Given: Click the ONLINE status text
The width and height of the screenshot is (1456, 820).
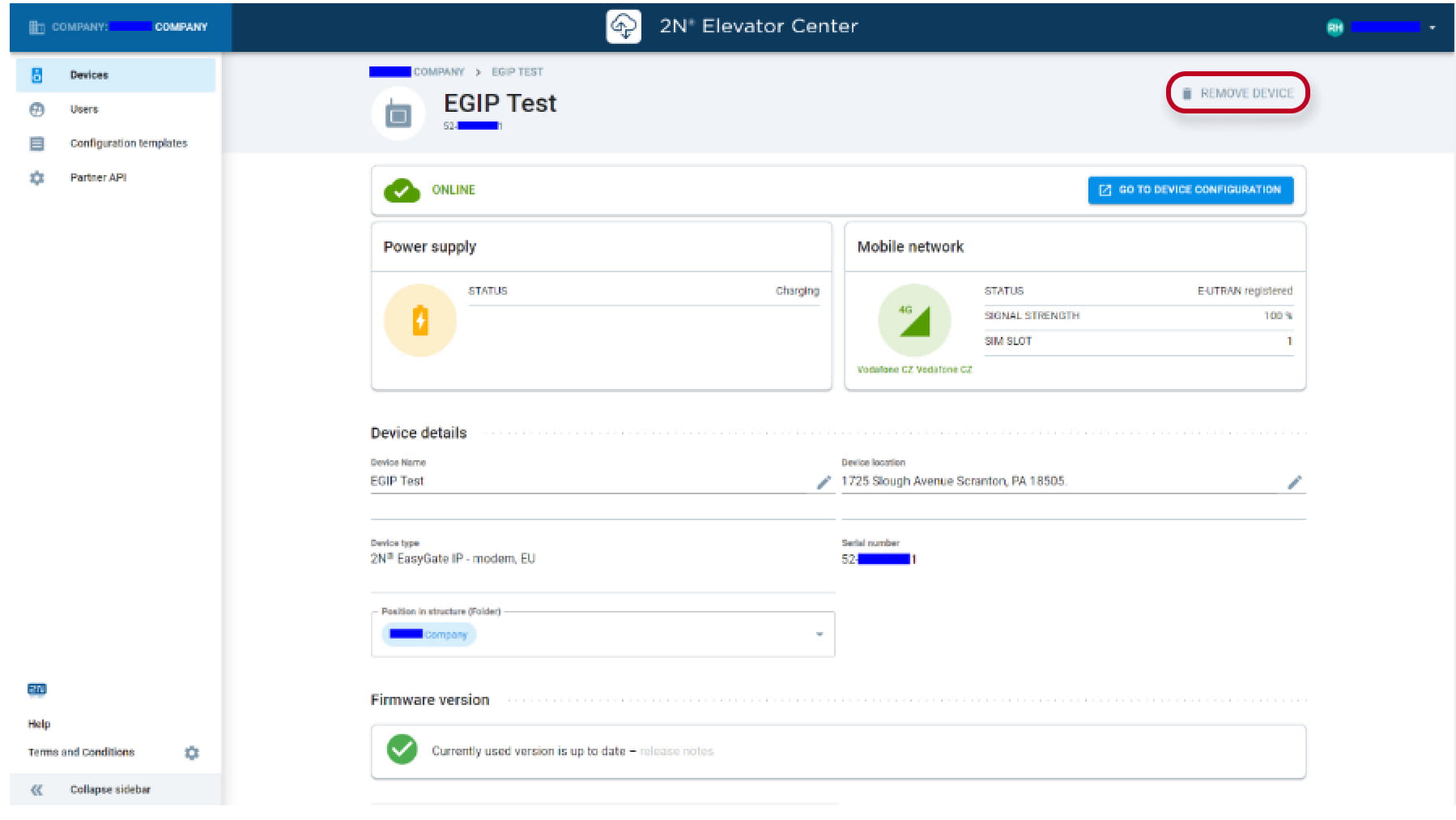Looking at the screenshot, I should pyautogui.click(x=453, y=190).
